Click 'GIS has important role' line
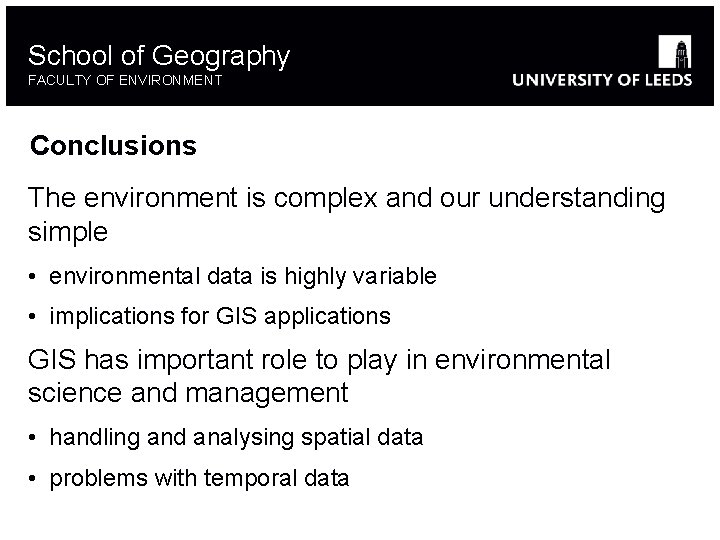The image size is (720, 540). [318, 360]
